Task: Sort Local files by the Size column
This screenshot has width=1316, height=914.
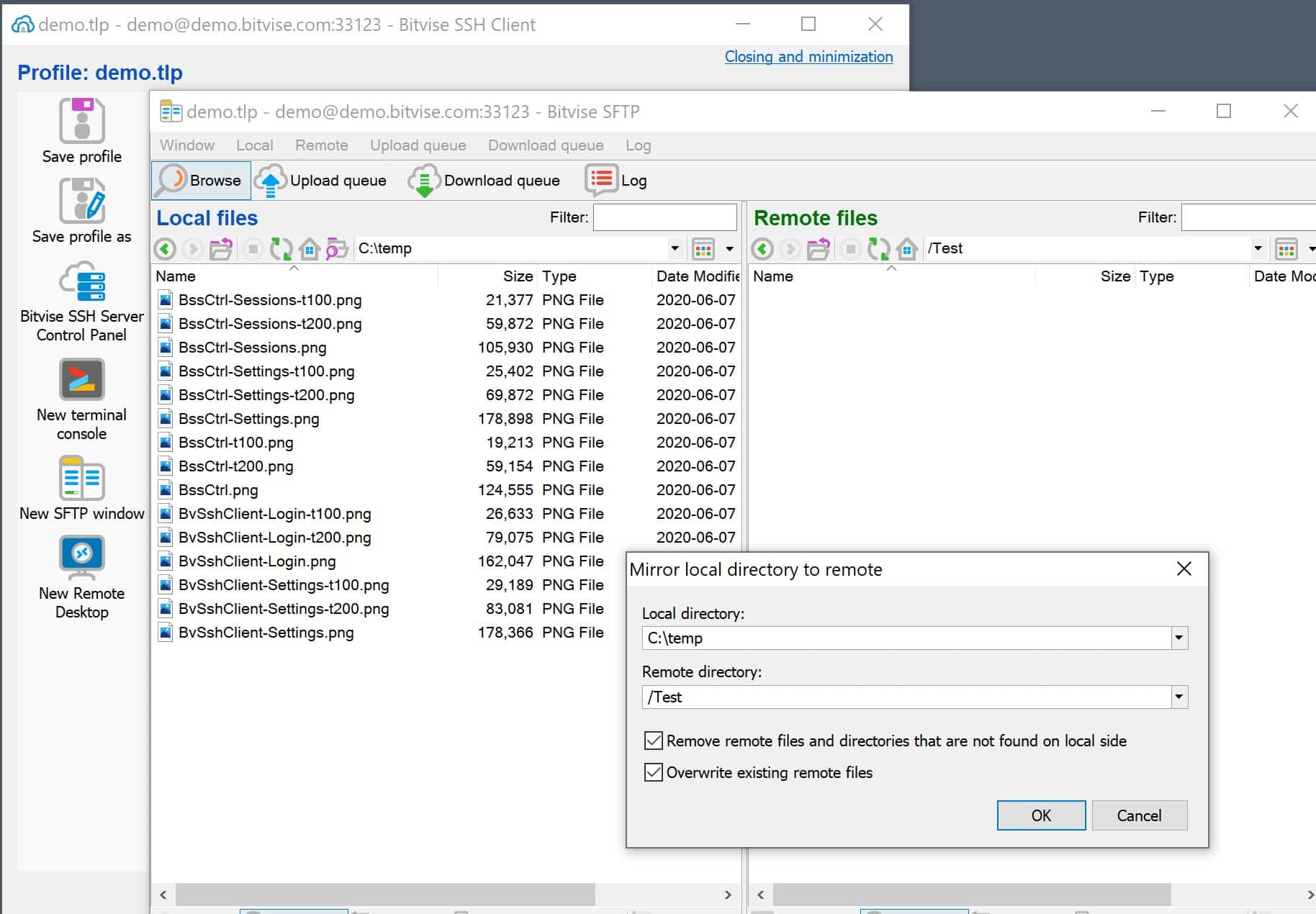Action: click(487, 276)
